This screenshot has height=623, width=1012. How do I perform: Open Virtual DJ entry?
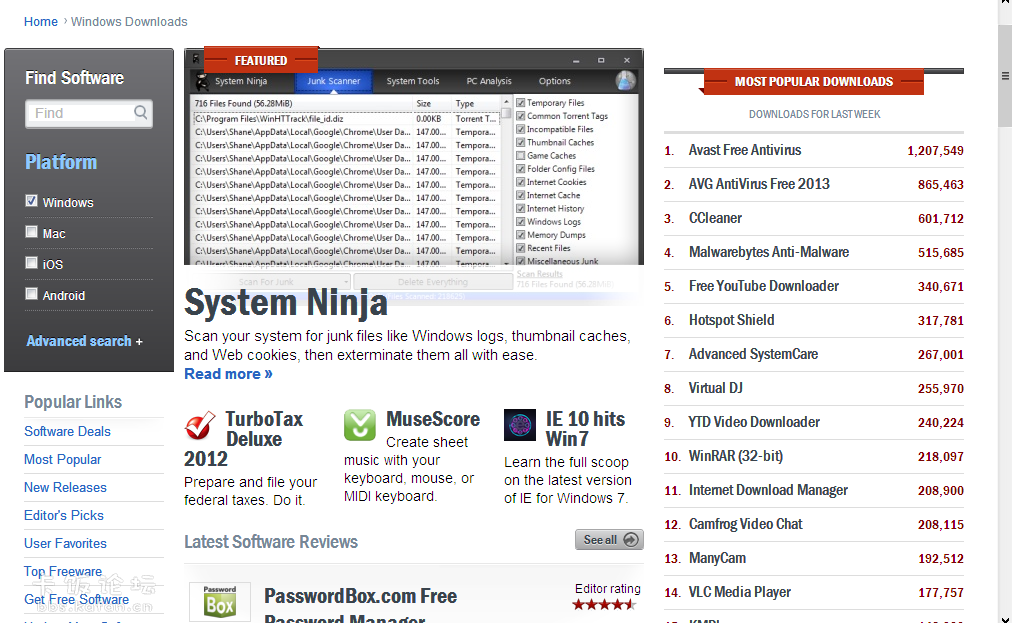tap(715, 388)
